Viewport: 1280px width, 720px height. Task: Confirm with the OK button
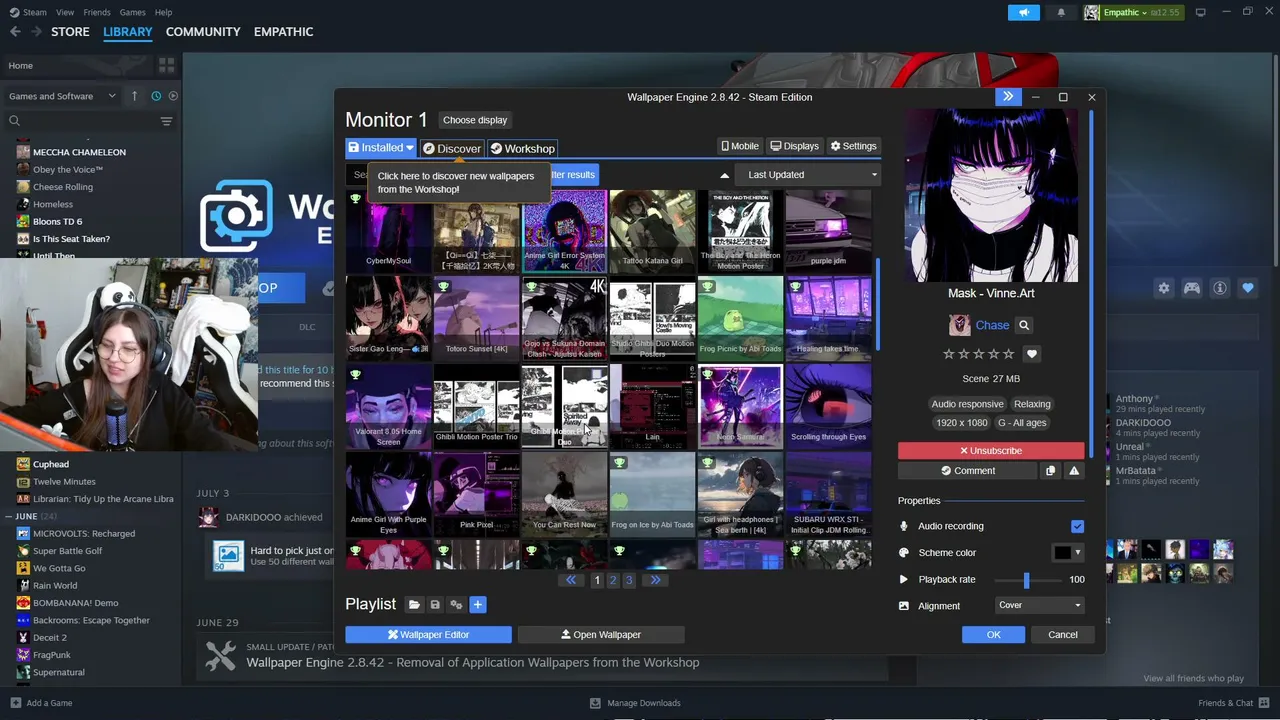click(x=993, y=634)
